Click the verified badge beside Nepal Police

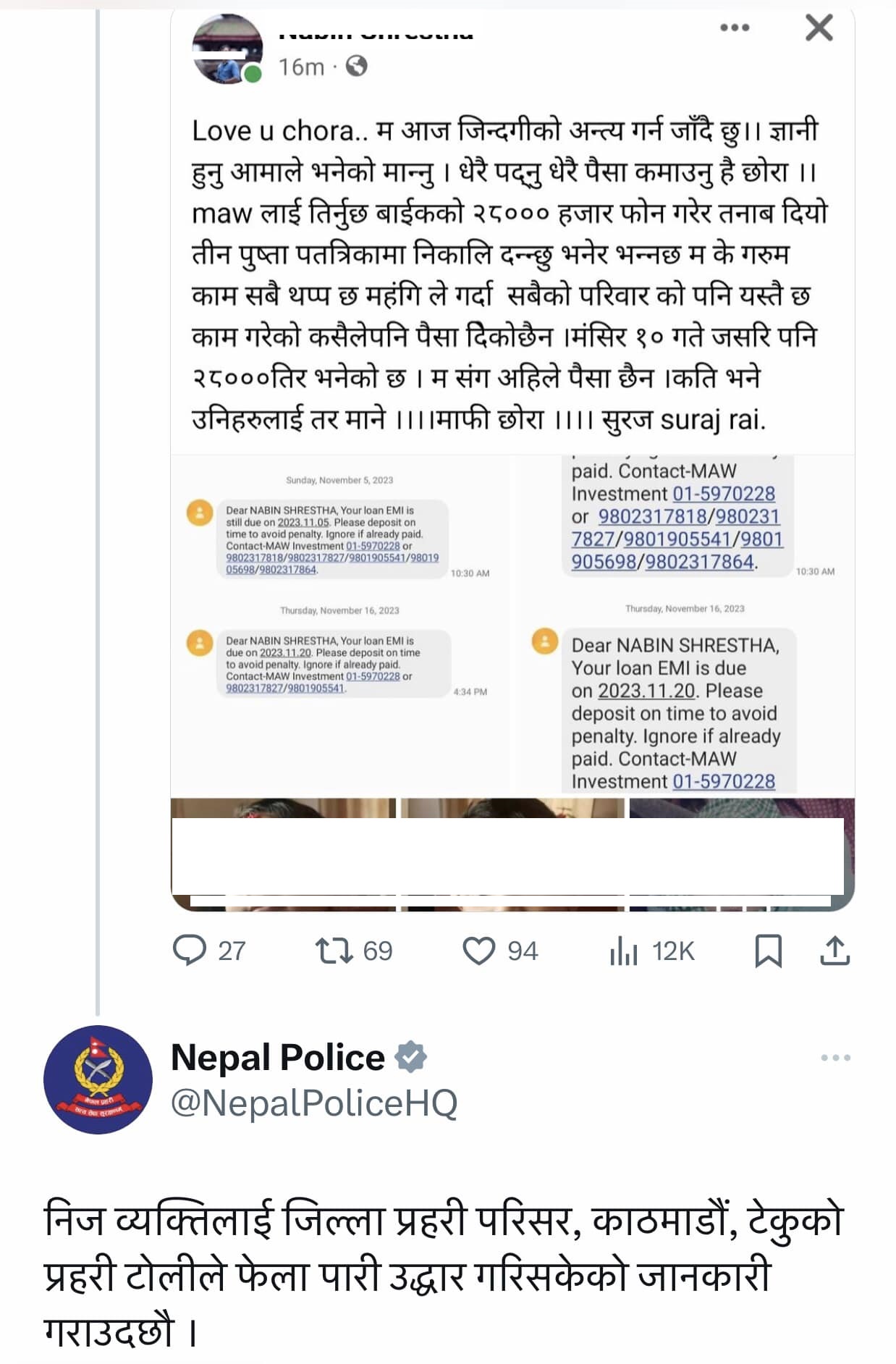411,1057
